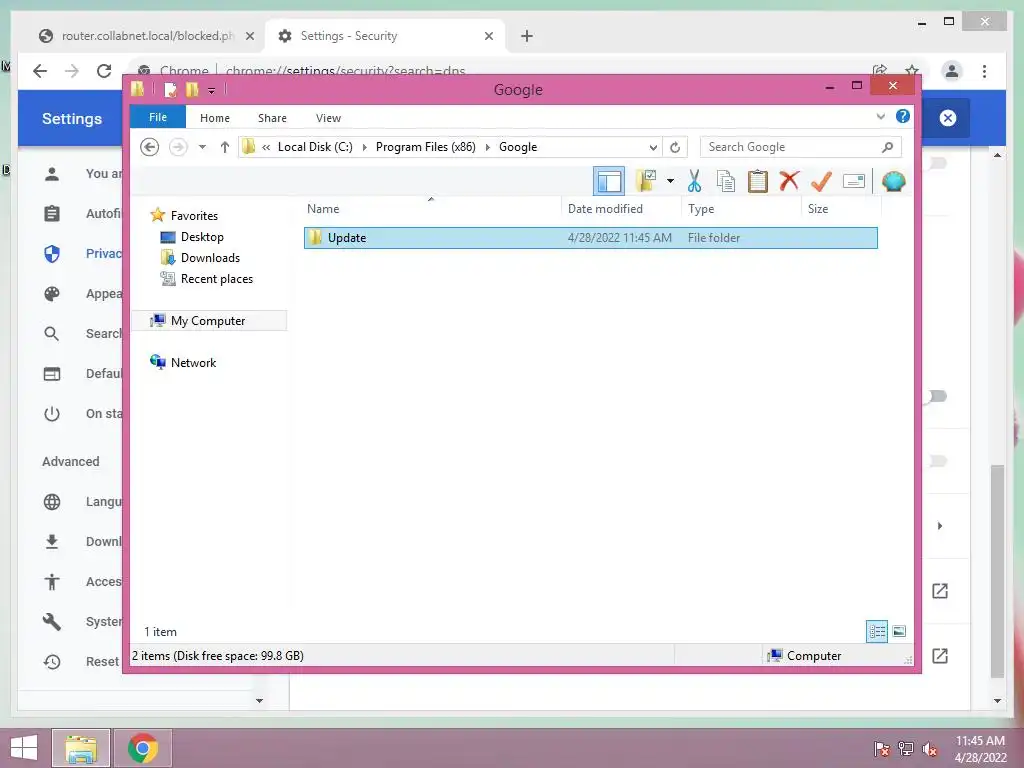Open Quick Access Toolbar customize dropdown
Screen dimensions: 1024x768
click(x=212, y=90)
